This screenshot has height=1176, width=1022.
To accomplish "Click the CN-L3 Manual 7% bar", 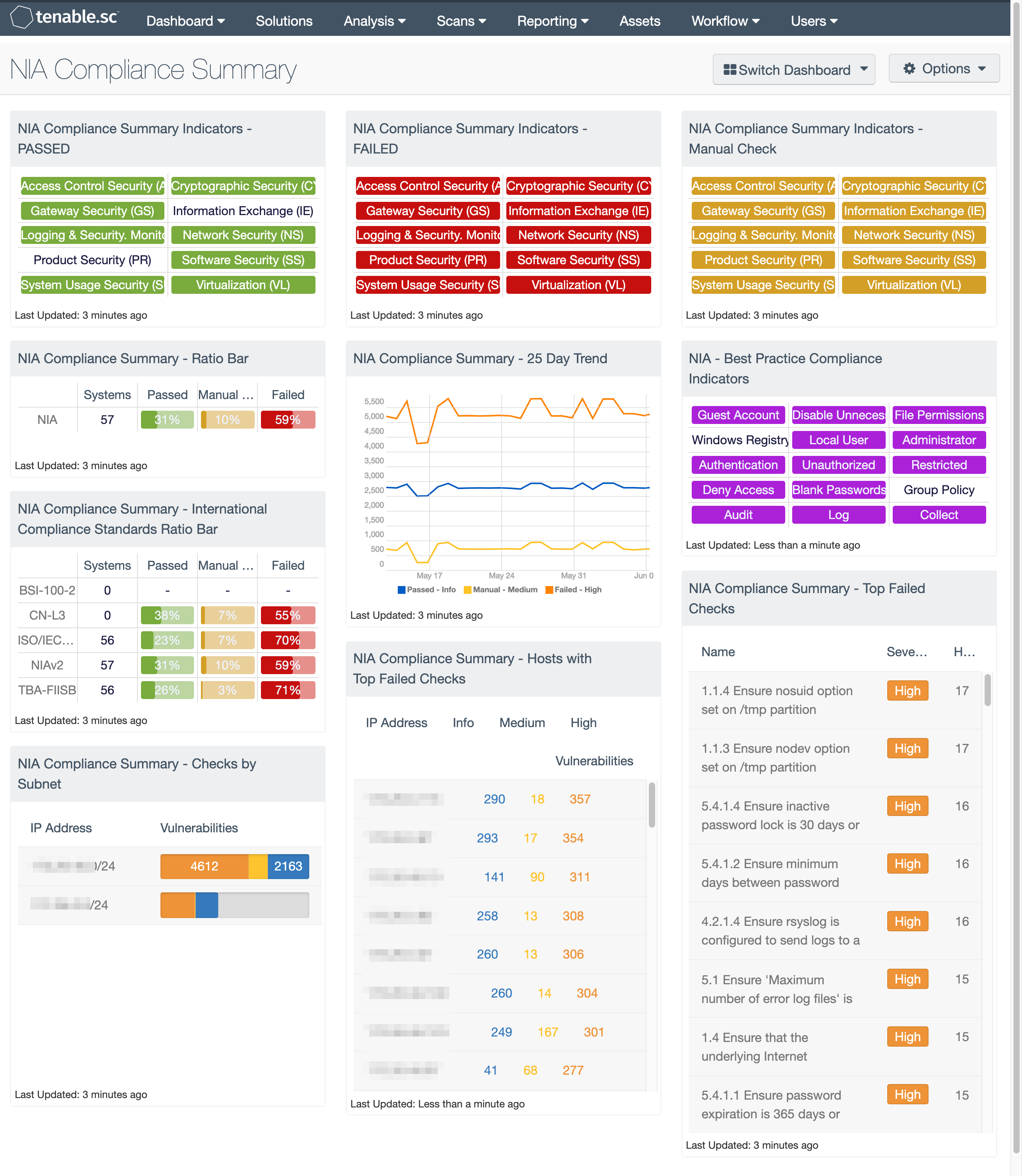I will coord(227,616).
